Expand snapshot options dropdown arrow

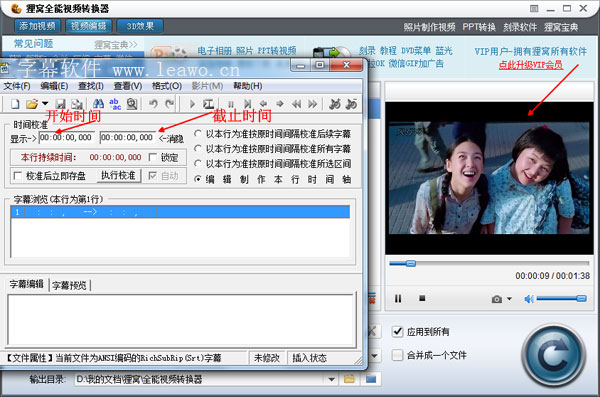coord(509,299)
